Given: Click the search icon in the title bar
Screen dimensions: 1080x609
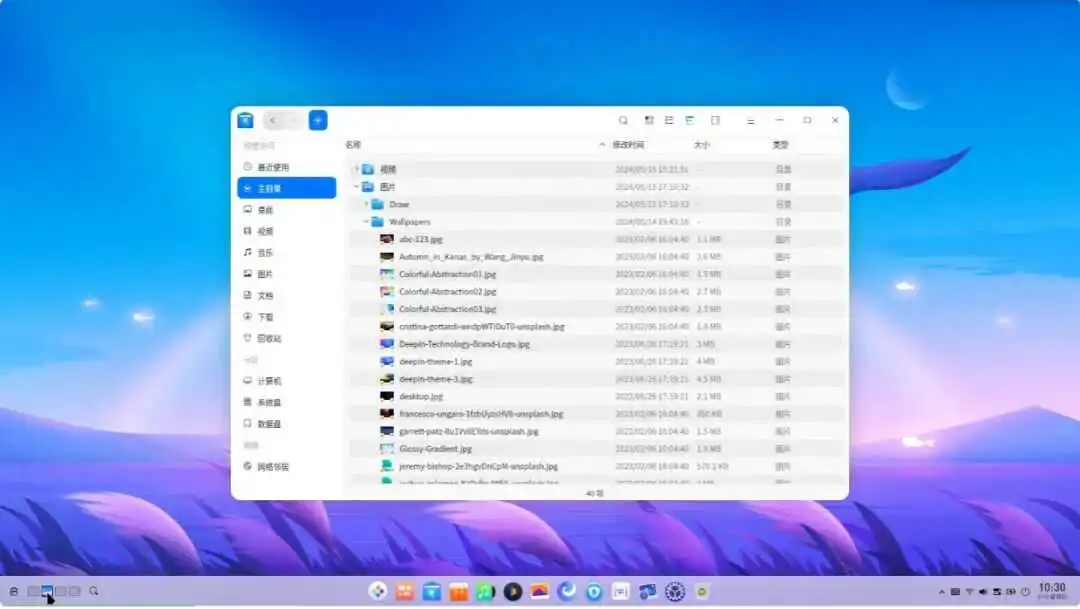Looking at the screenshot, I should pos(623,120).
